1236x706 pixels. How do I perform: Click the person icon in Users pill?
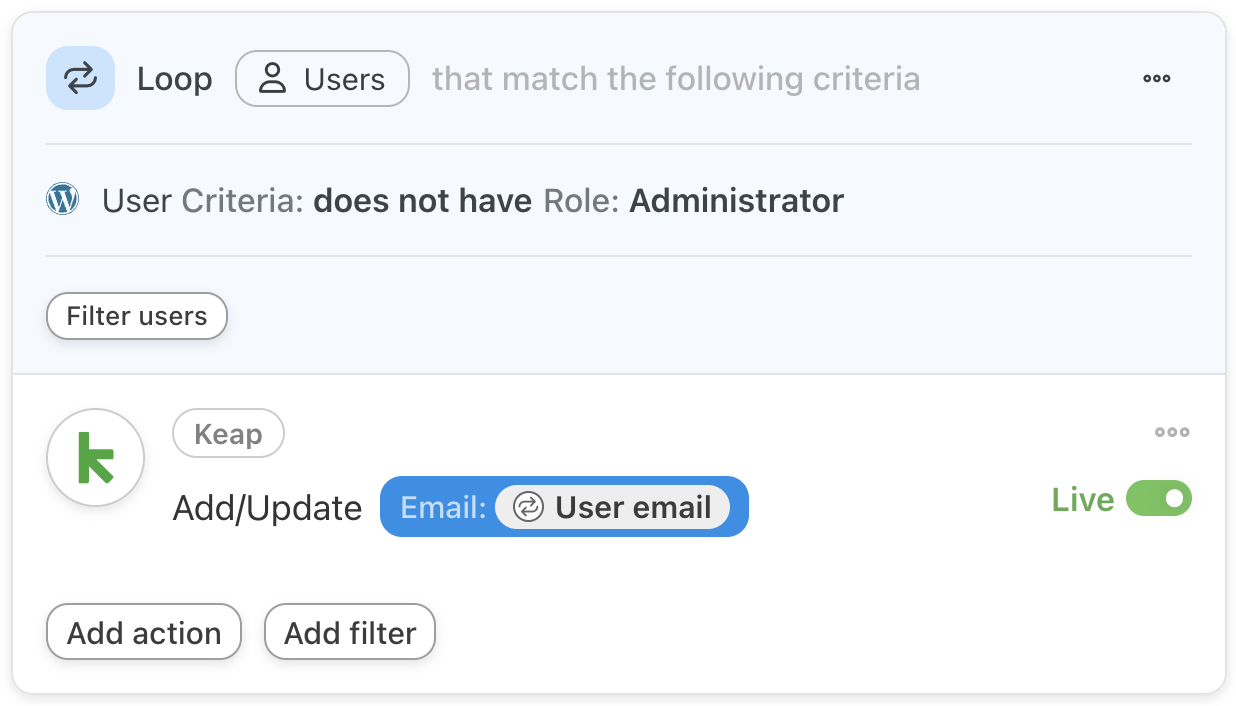click(272, 79)
